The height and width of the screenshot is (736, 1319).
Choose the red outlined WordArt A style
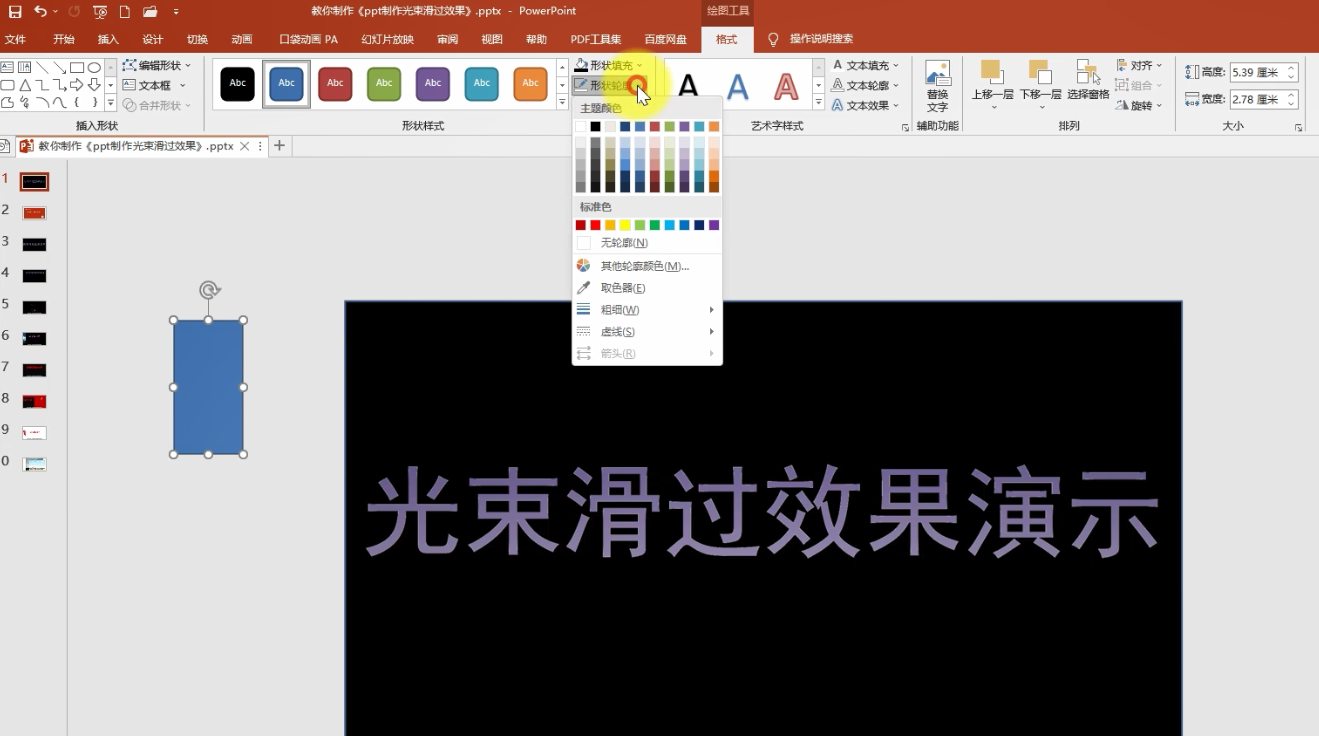(x=787, y=86)
